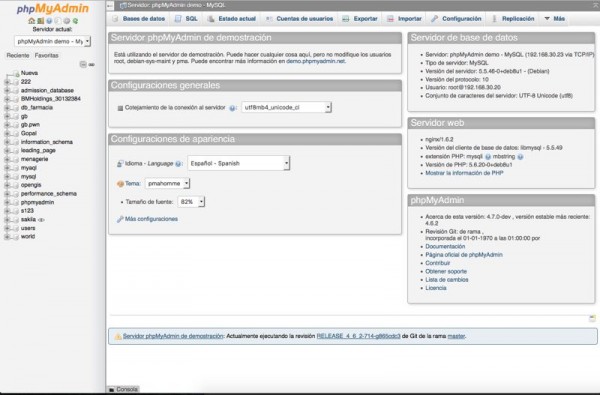Click the master branch link
The width and height of the screenshot is (600, 395).
456,336
